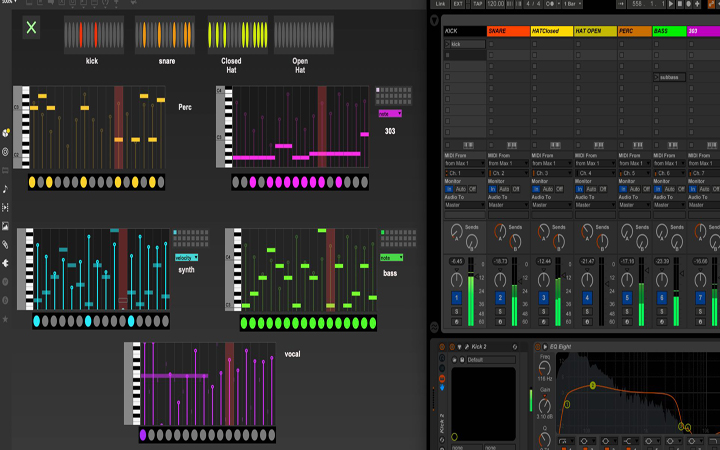The height and width of the screenshot is (450, 720).
Task: Click the Play button in Ableton transport
Action: coord(671,4)
